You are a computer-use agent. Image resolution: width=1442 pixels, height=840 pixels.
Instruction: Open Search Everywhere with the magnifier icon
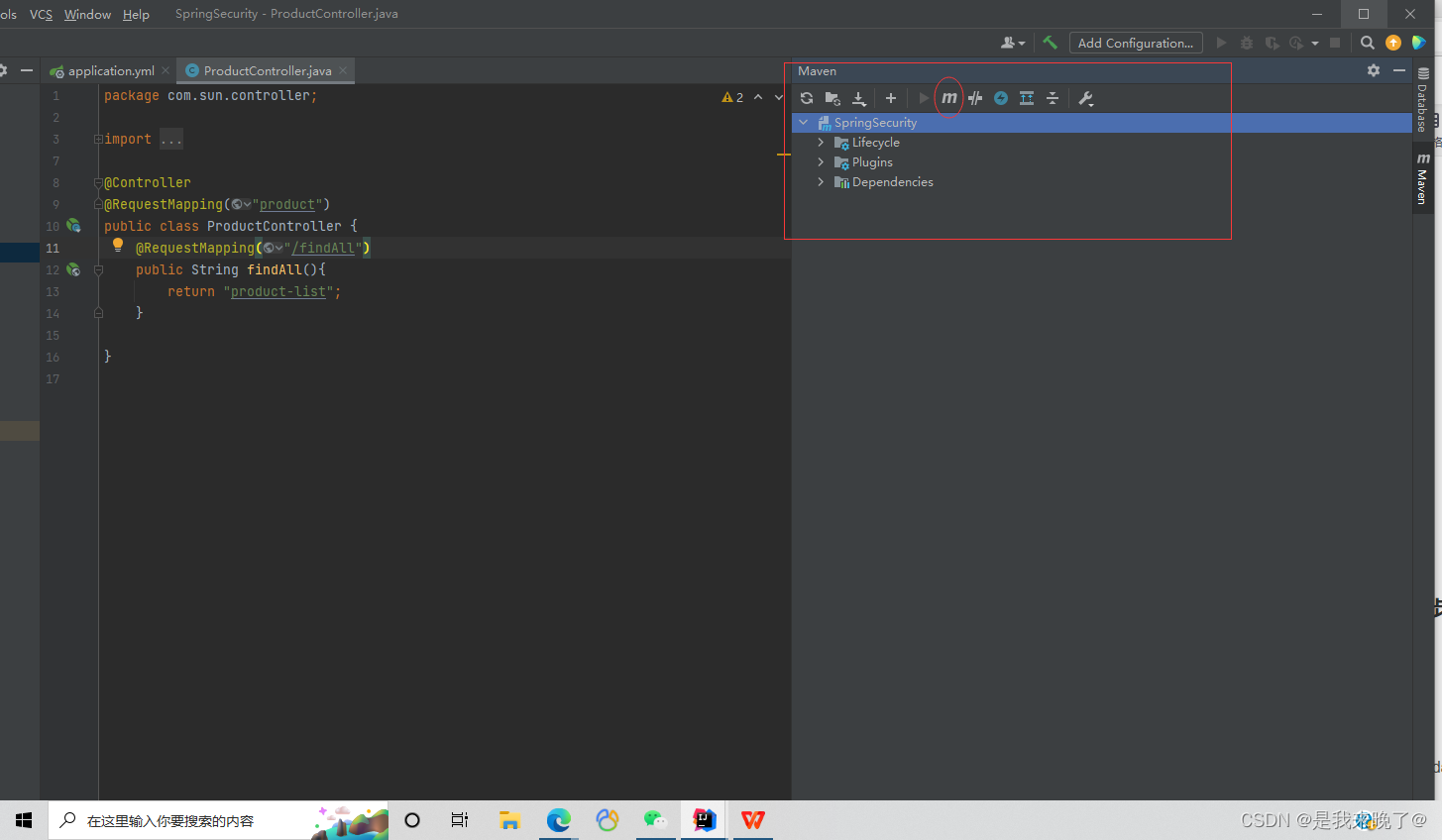pos(1367,43)
